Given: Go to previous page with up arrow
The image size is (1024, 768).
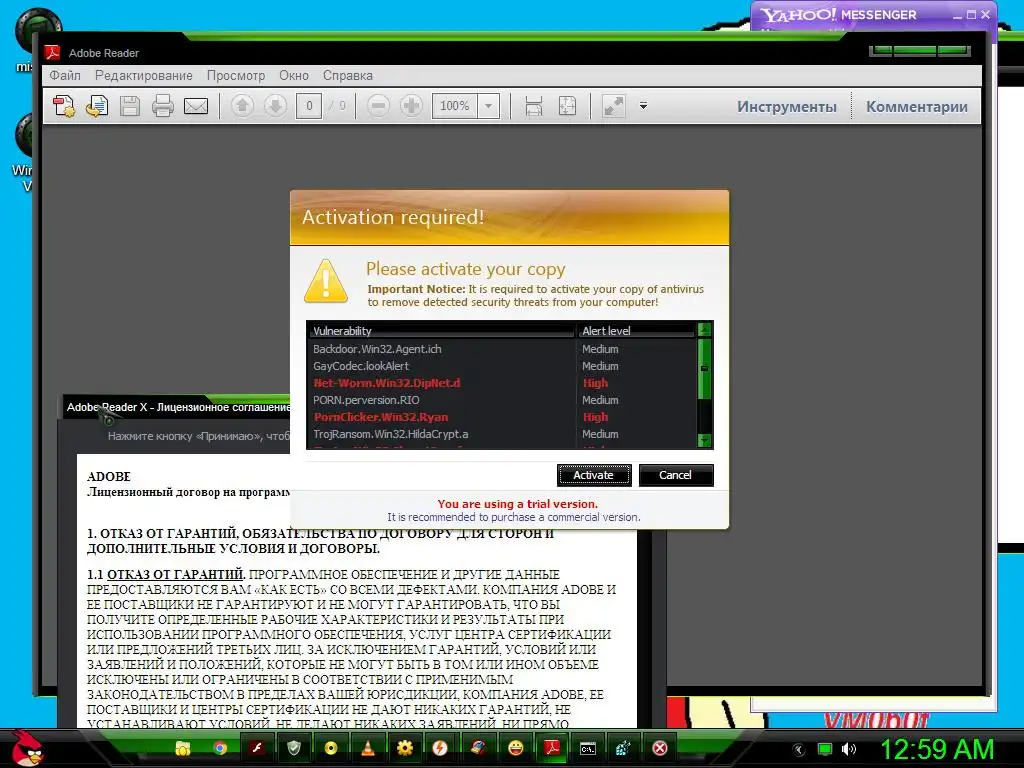Looking at the screenshot, I should [242, 106].
